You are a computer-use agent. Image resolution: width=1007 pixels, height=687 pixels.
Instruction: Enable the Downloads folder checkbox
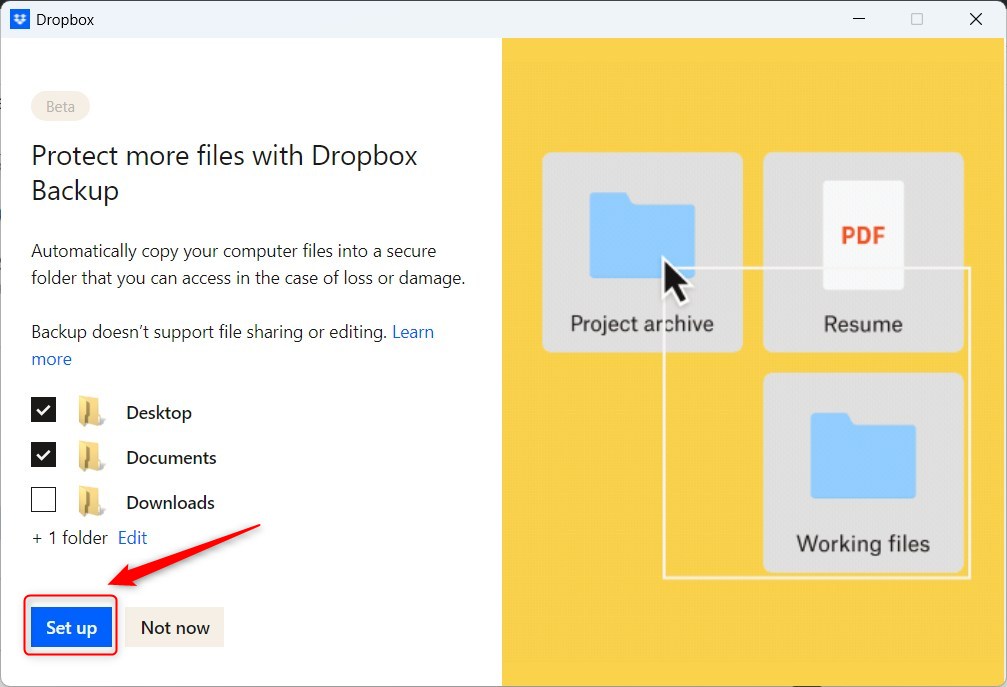coord(44,500)
